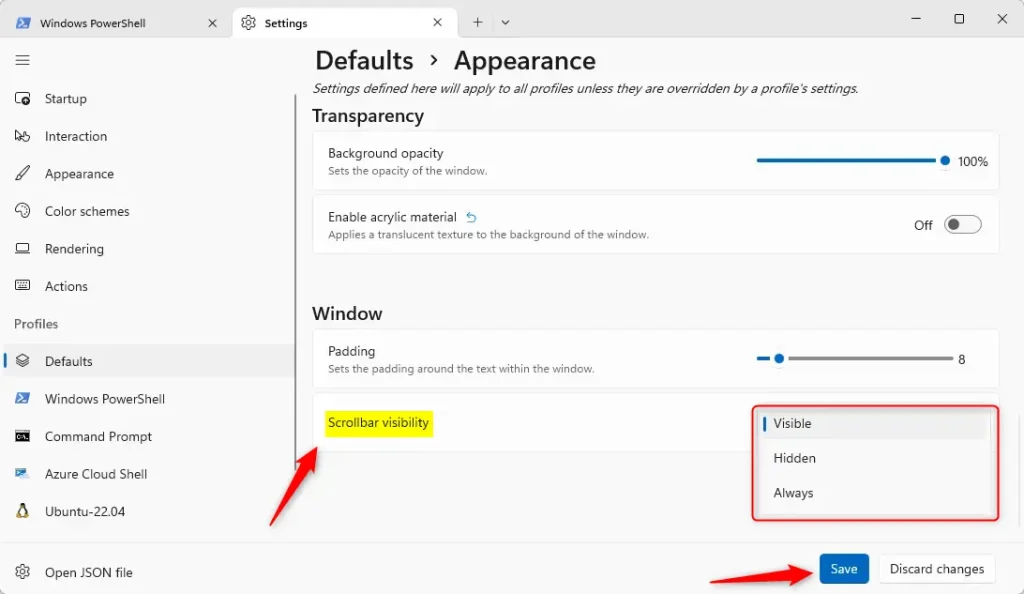Switch to the Settings tab
Image resolution: width=1024 pixels, height=594 pixels.
[x=345, y=23]
